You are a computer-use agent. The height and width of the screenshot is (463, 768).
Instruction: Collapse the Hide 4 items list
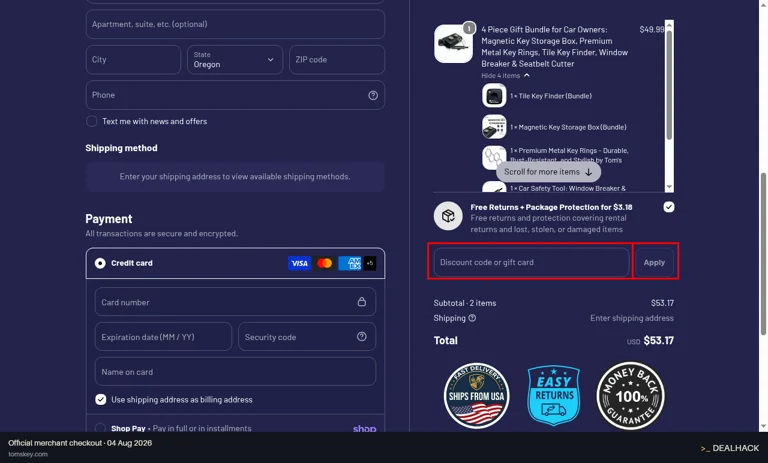(505, 75)
